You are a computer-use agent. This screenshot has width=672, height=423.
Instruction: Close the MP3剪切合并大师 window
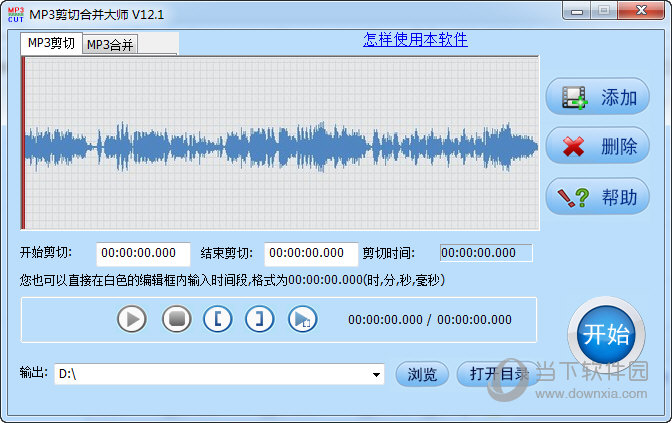[x=641, y=11]
